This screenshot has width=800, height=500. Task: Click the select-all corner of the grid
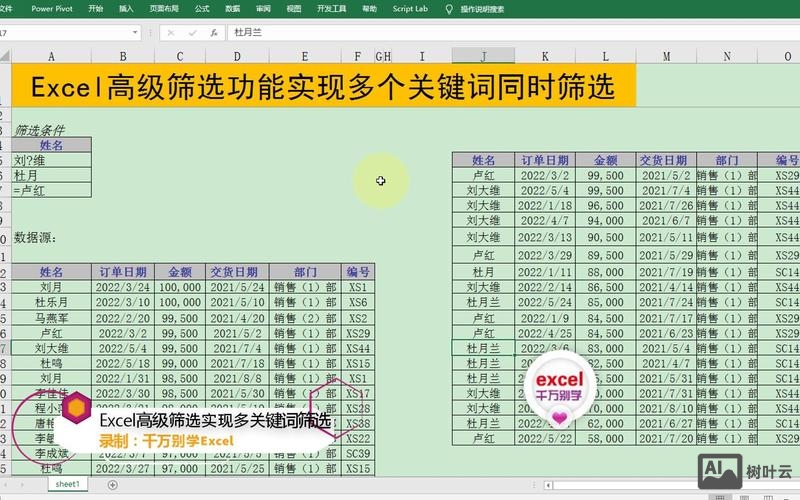point(5,56)
